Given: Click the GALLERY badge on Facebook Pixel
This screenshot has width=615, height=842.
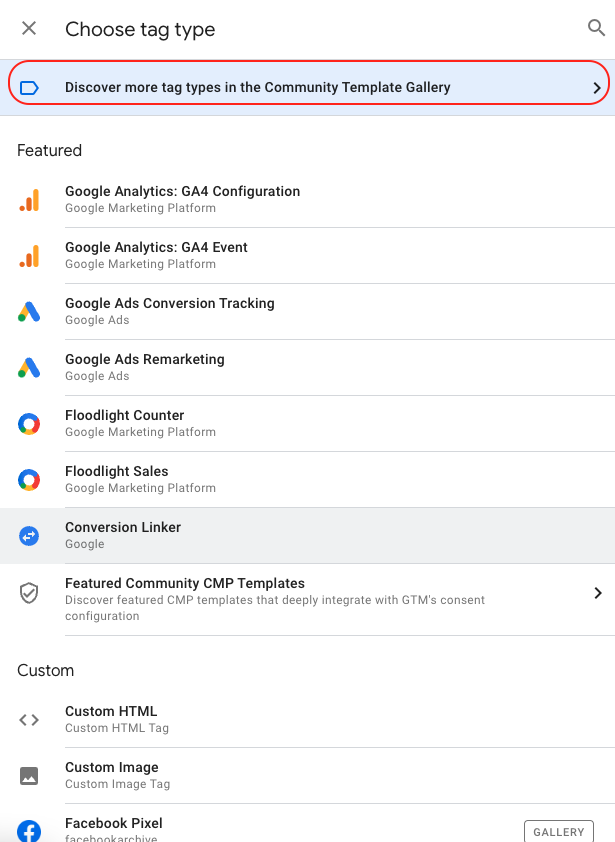Looking at the screenshot, I should tap(559, 831).
